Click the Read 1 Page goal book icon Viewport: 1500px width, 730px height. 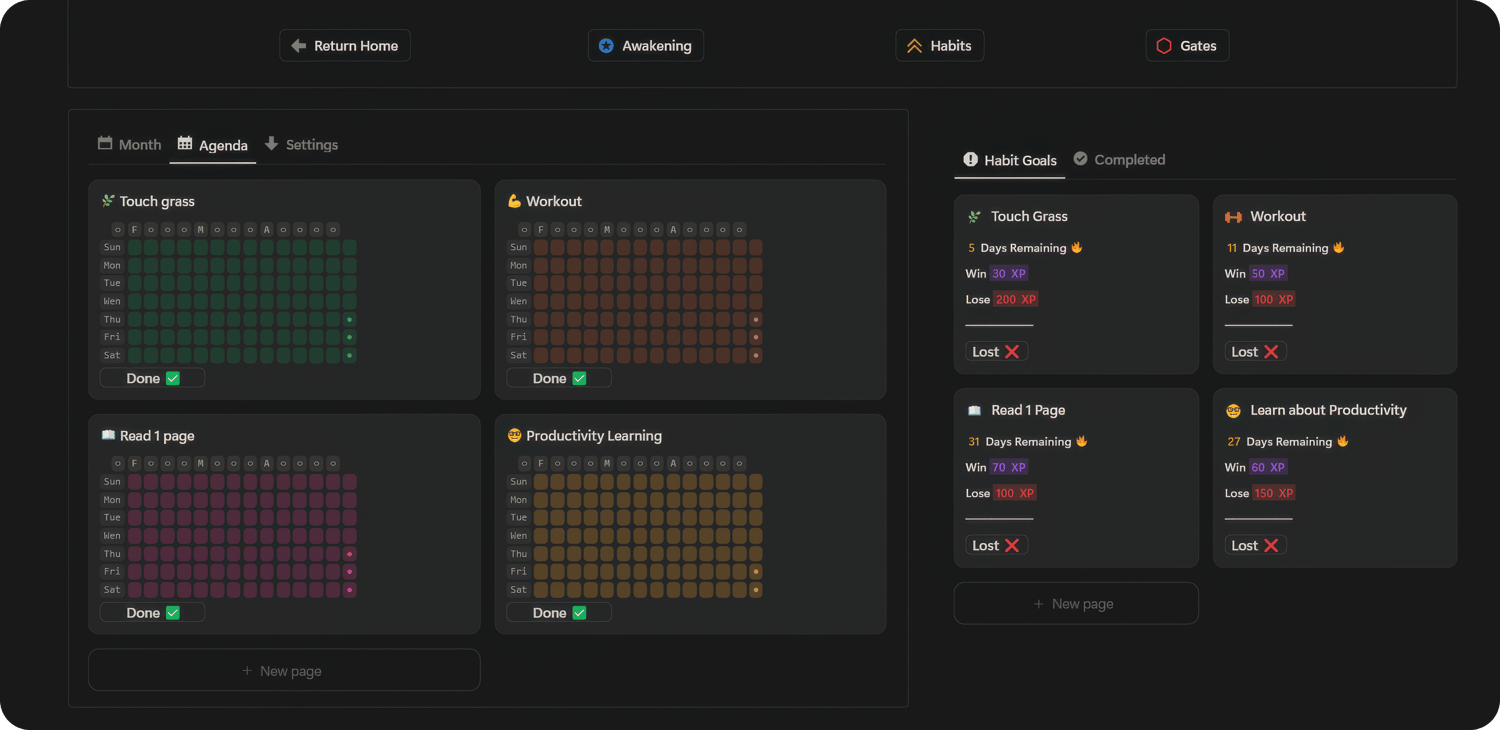pyautogui.click(x=974, y=411)
